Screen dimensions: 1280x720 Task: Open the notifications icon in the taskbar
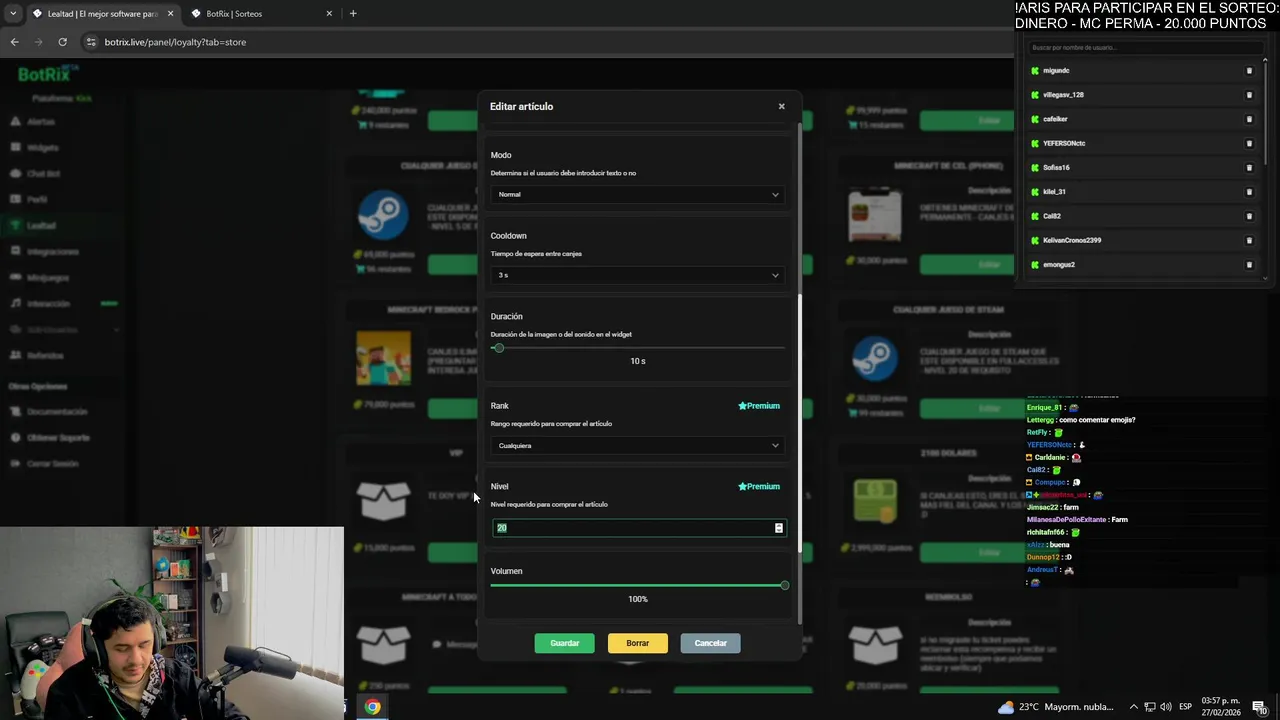[x=1259, y=707]
